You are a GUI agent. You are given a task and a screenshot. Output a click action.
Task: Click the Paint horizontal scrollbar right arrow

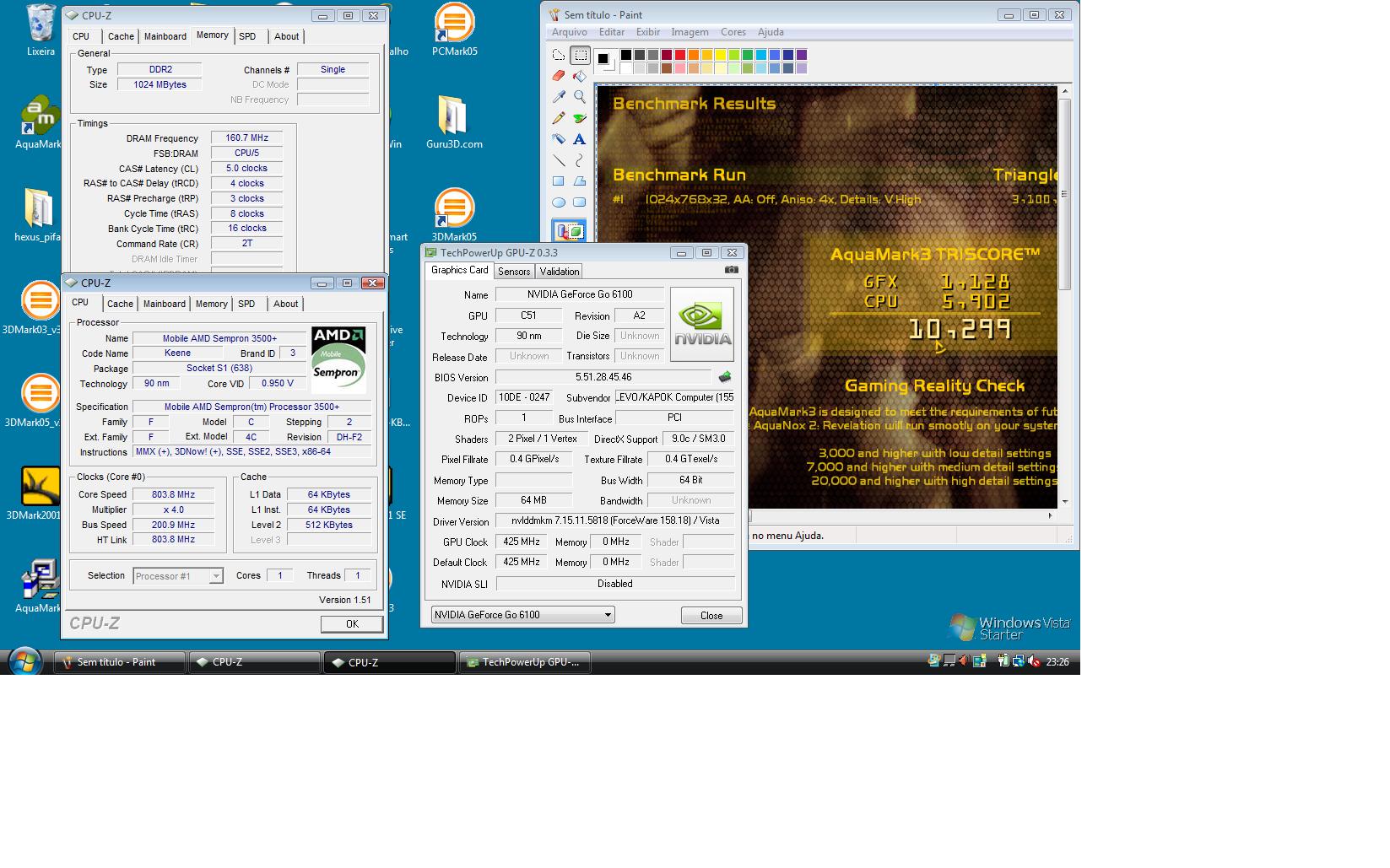click(1050, 515)
